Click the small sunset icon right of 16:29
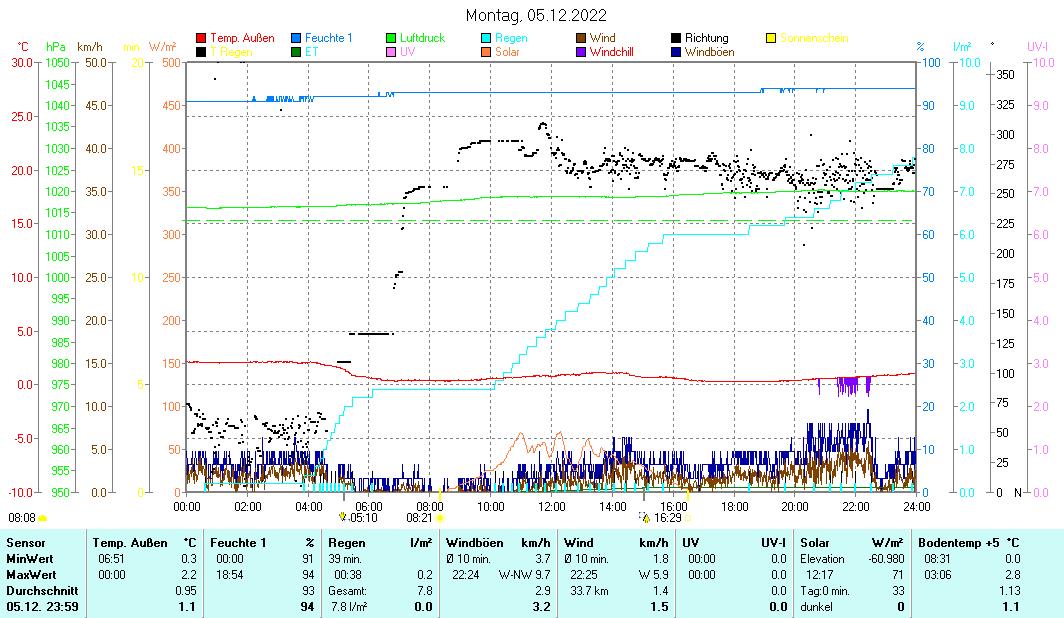This screenshot has height=618, width=1064. pyautogui.click(x=687, y=518)
